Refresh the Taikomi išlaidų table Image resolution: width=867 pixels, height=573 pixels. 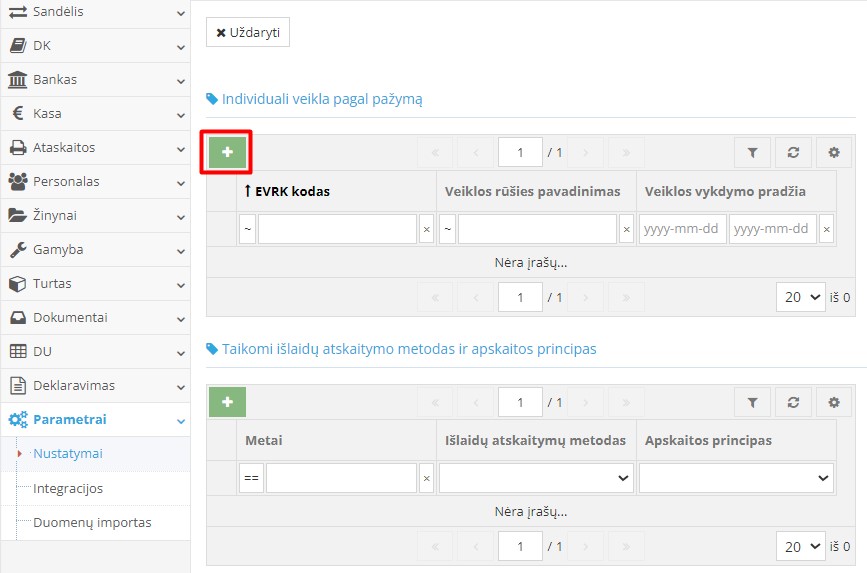(793, 403)
